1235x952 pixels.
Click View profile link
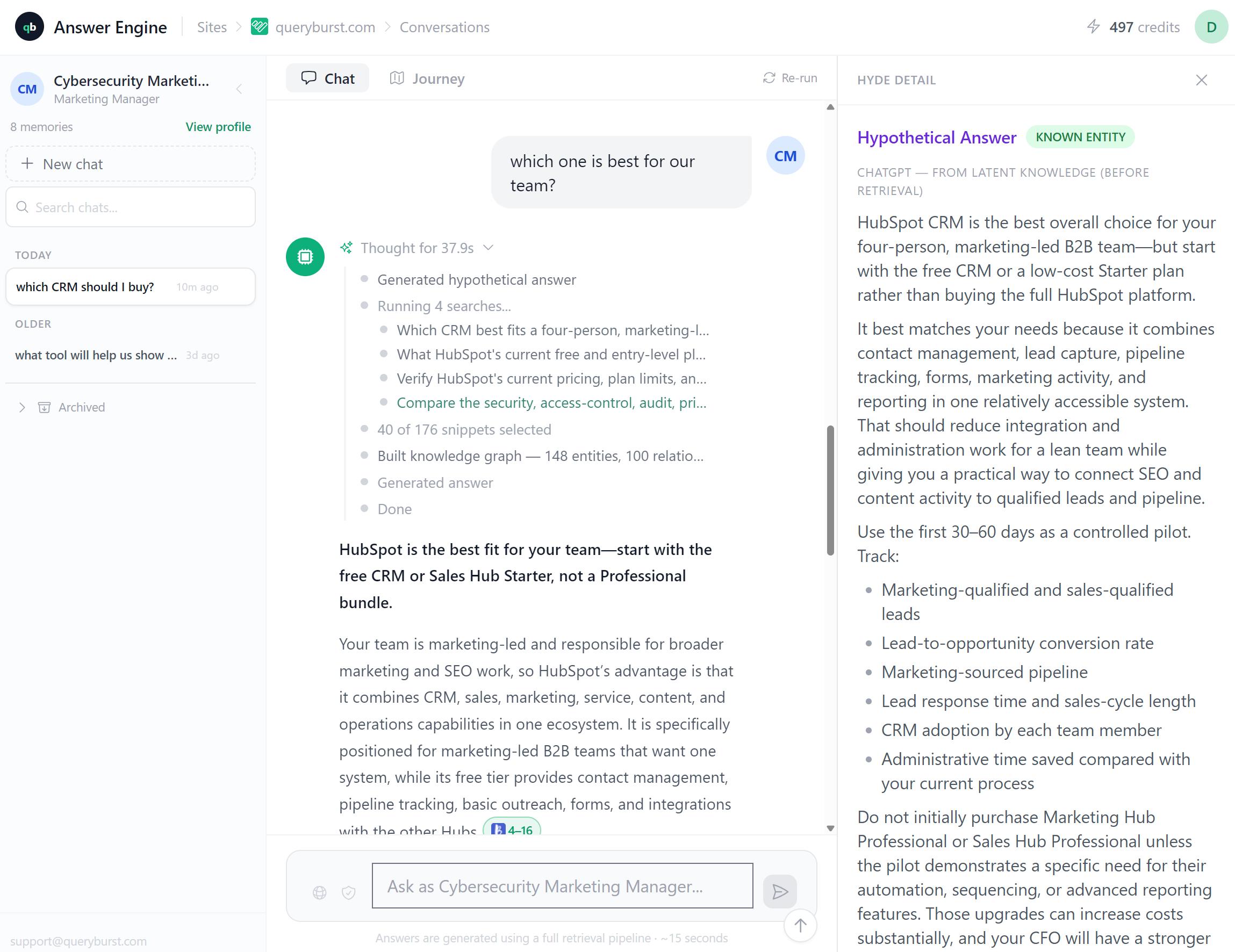218,127
